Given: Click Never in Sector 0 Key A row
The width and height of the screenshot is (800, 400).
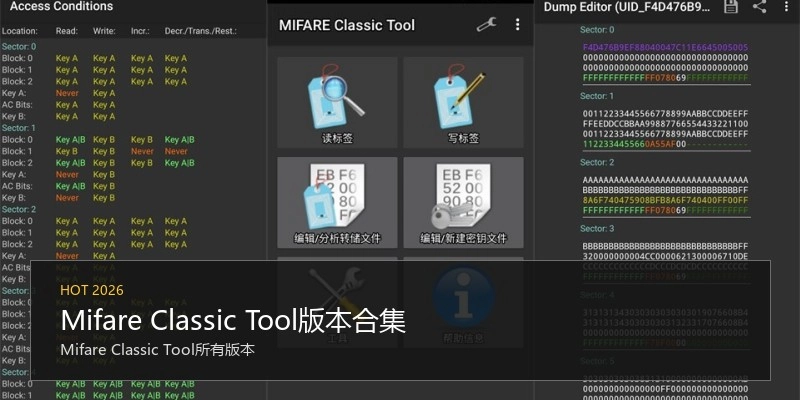Looking at the screenshot, I should (x=67, y=93).
